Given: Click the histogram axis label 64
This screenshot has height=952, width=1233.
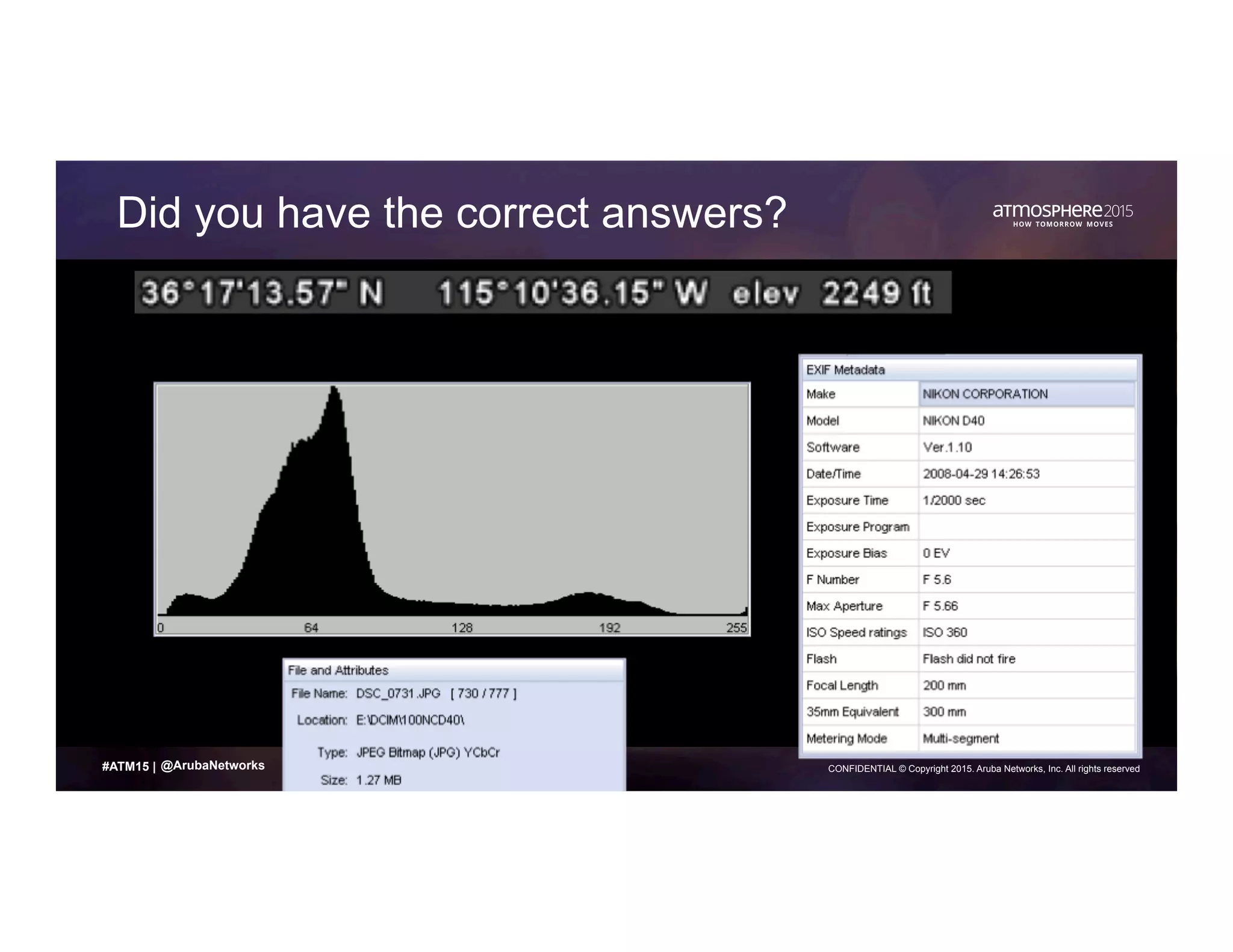Looking at the screenshot, I should click(x=311, y=628).
